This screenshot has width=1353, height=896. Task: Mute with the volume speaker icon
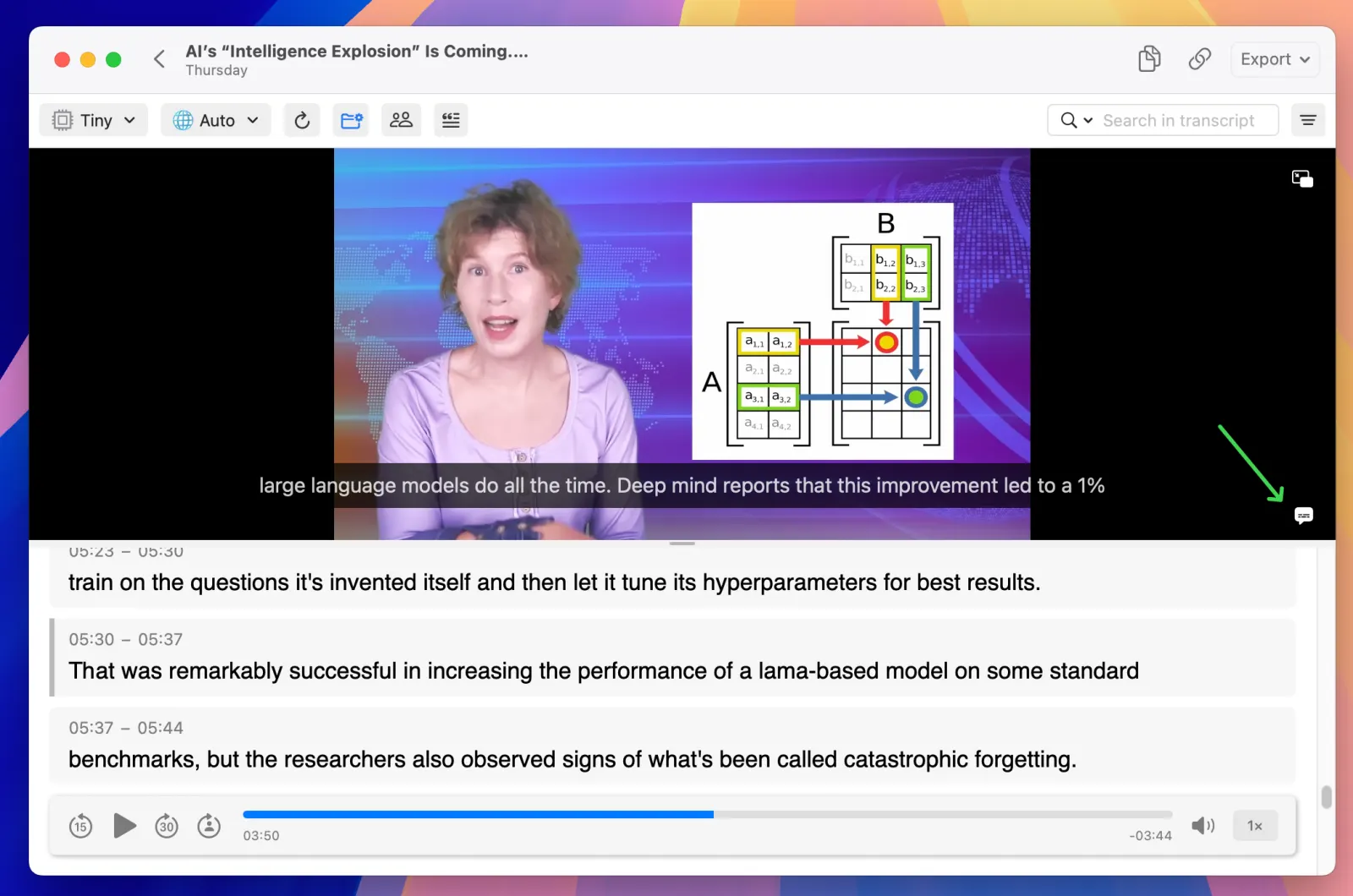click(x=1202, y=825)
